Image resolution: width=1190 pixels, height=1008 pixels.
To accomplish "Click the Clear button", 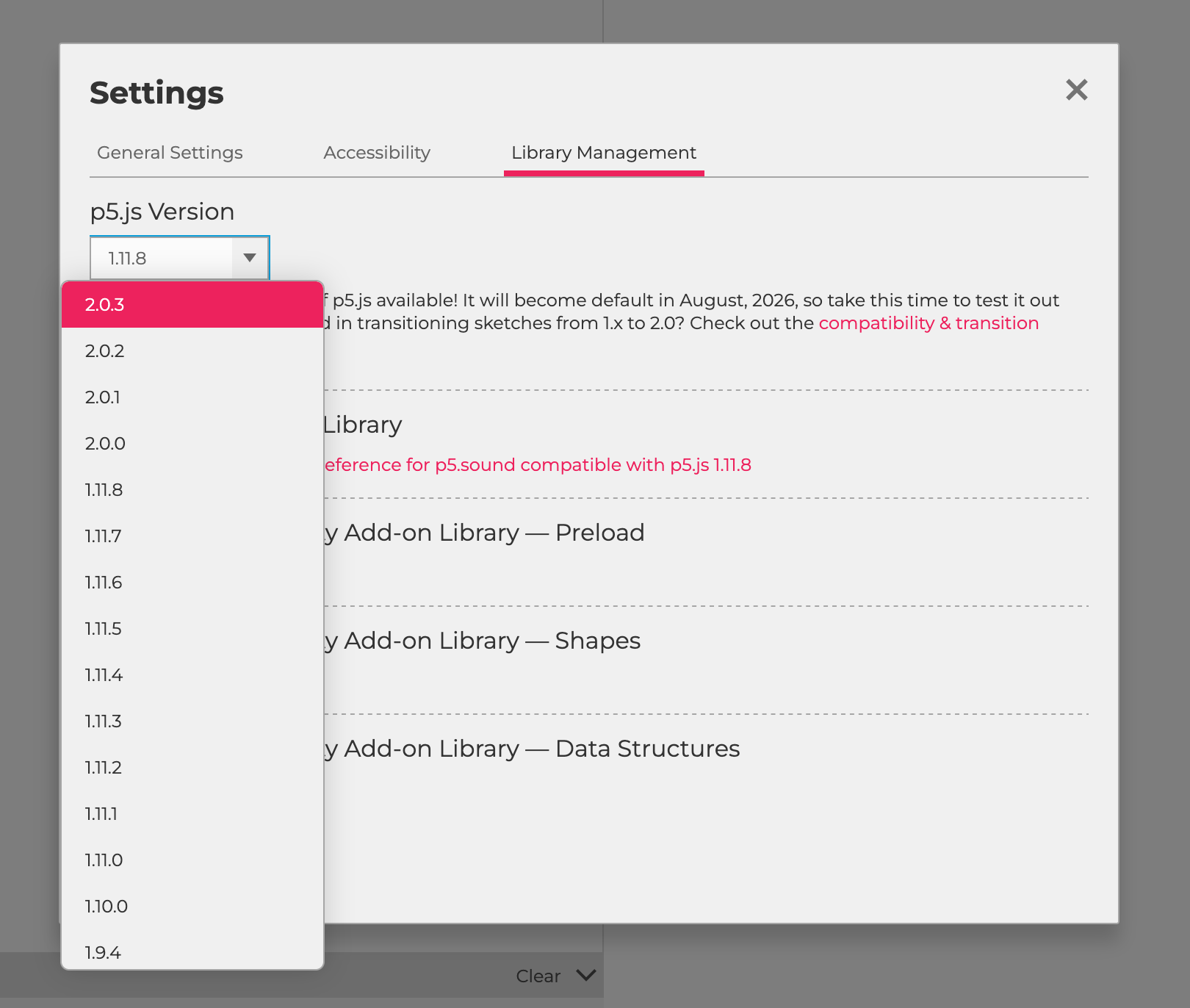I will [537, 976].
